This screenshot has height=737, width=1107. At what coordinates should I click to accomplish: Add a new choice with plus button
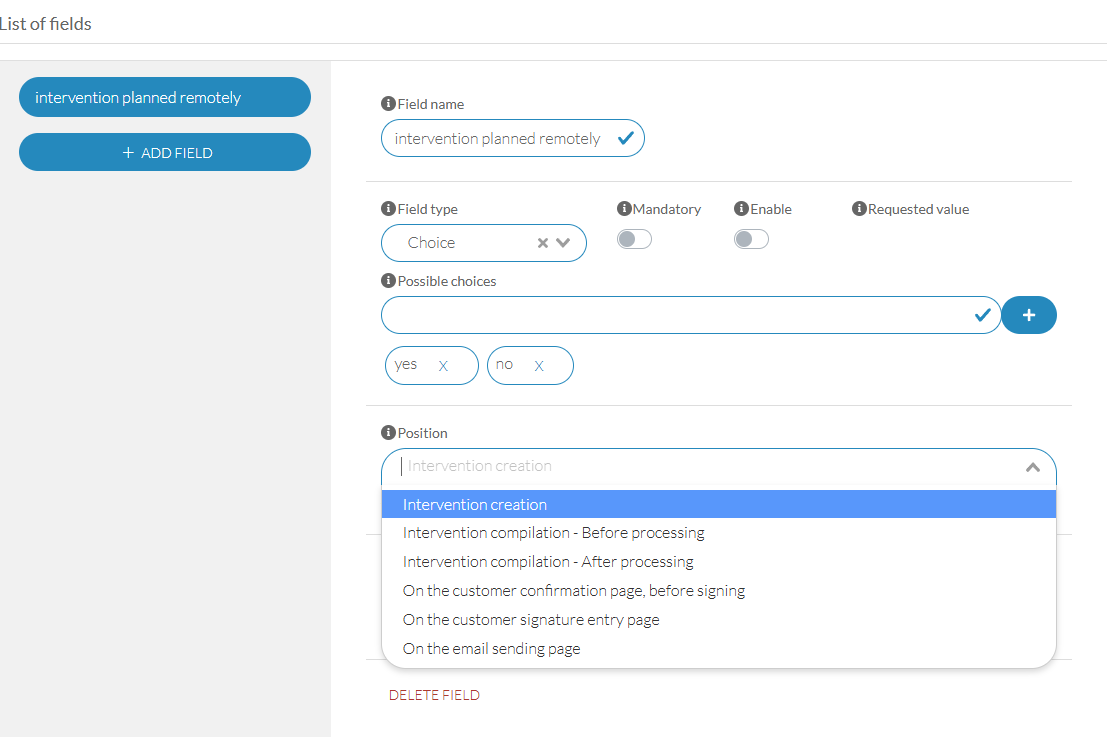(1029, 315)
